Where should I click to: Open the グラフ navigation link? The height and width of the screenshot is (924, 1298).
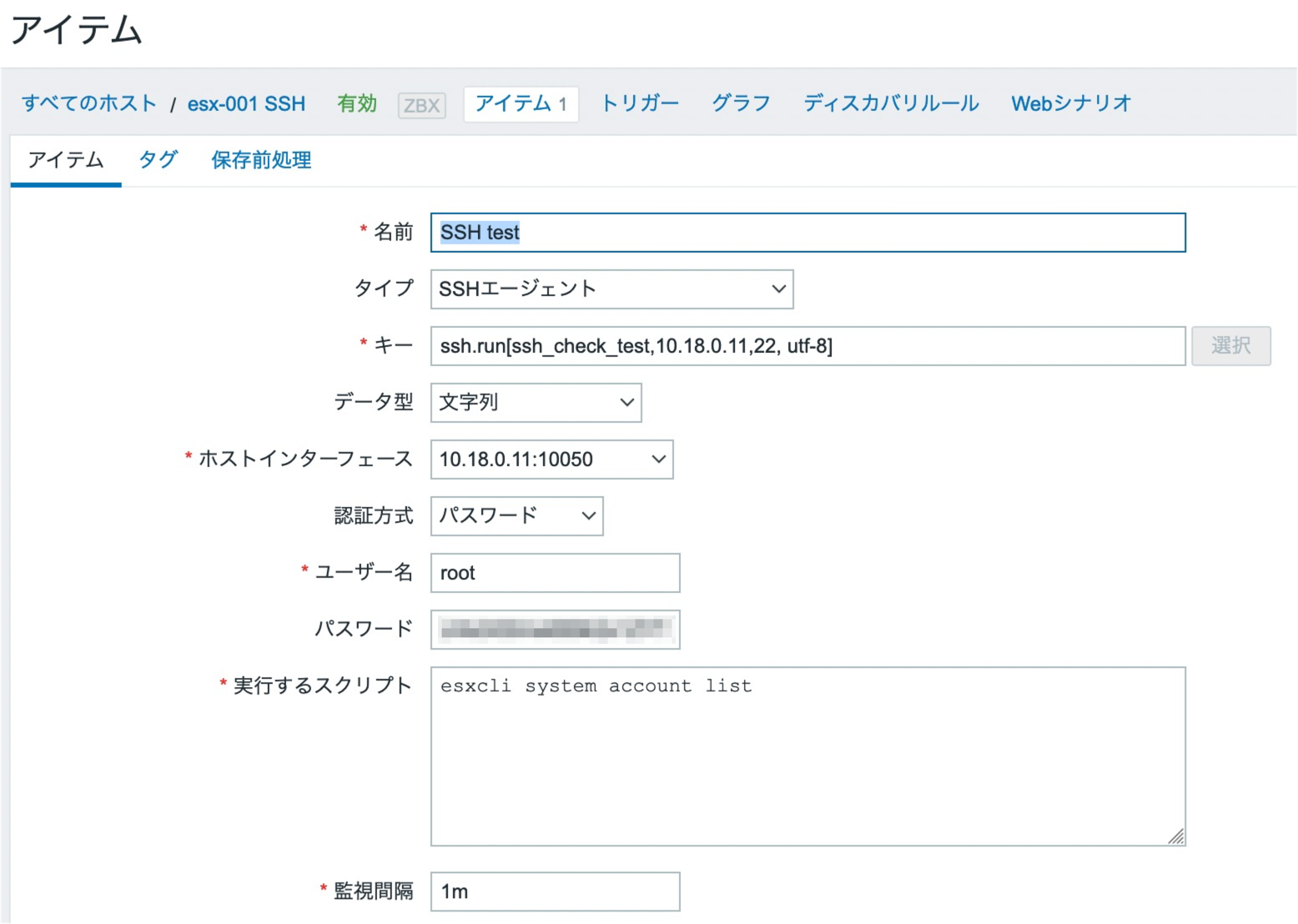click(741, 103)
